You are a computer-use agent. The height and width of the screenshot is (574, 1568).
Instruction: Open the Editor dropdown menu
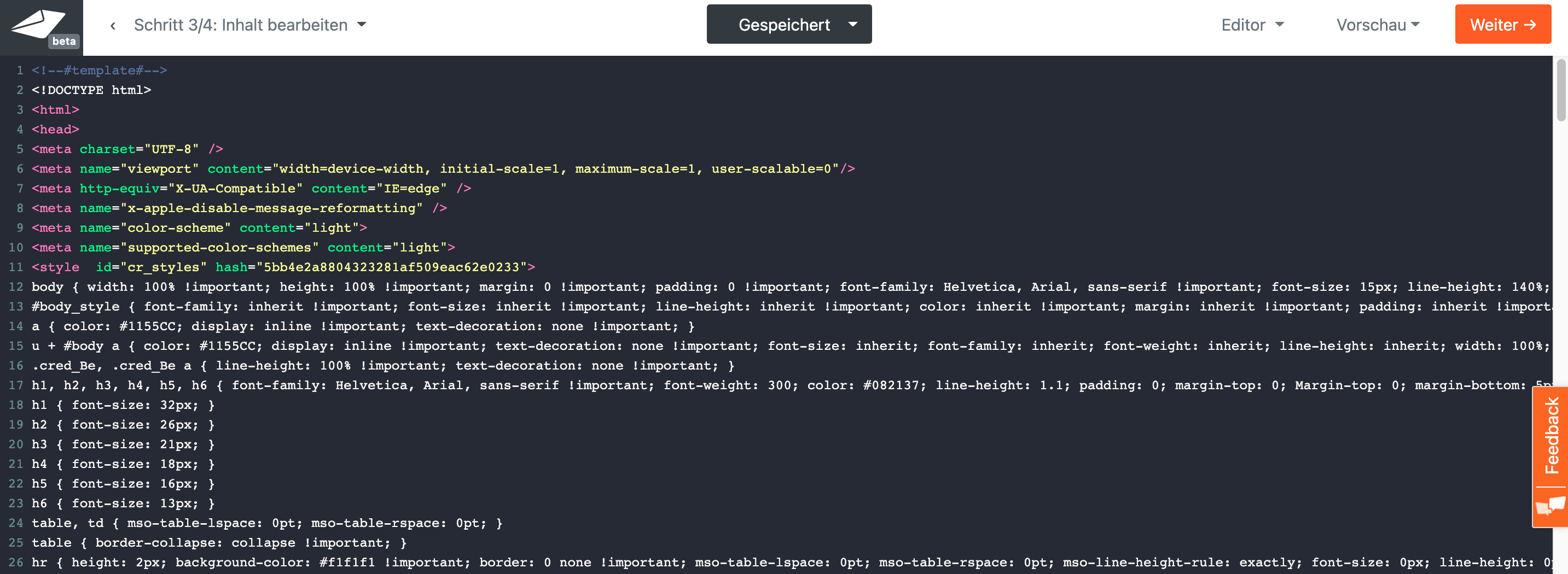(1252, 25)
